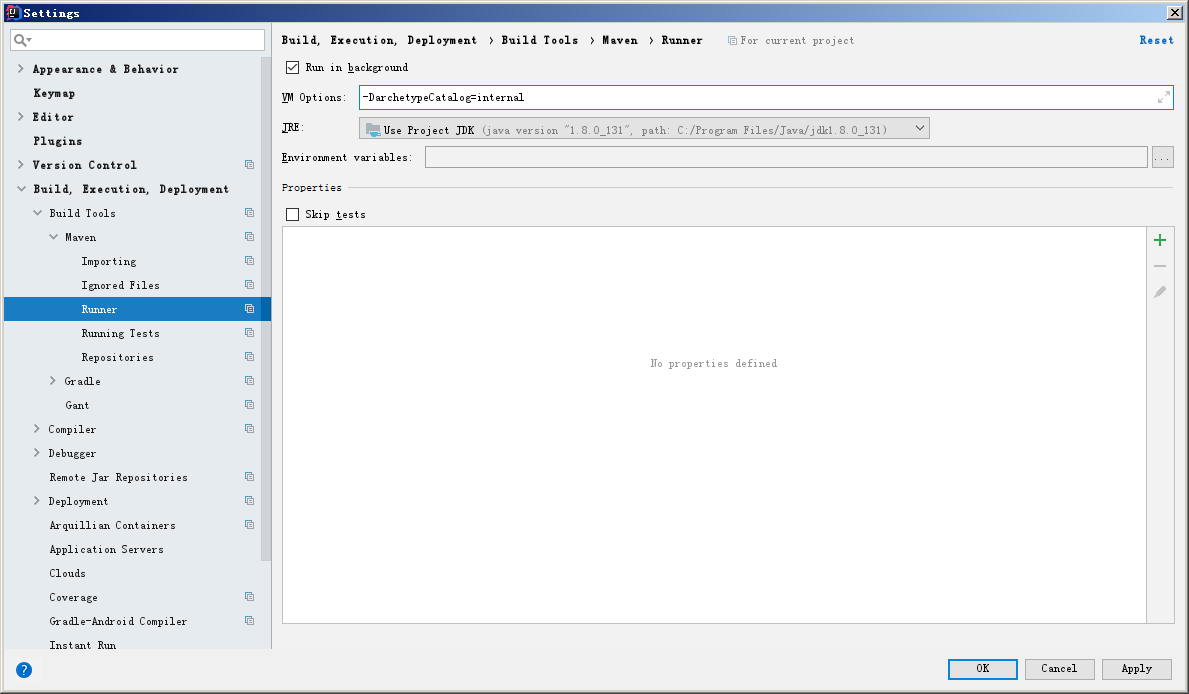The height and width of the screenshot is (694, 1189).
Task: Click expand icon in VM Options field
Action: pos(1163,97)
